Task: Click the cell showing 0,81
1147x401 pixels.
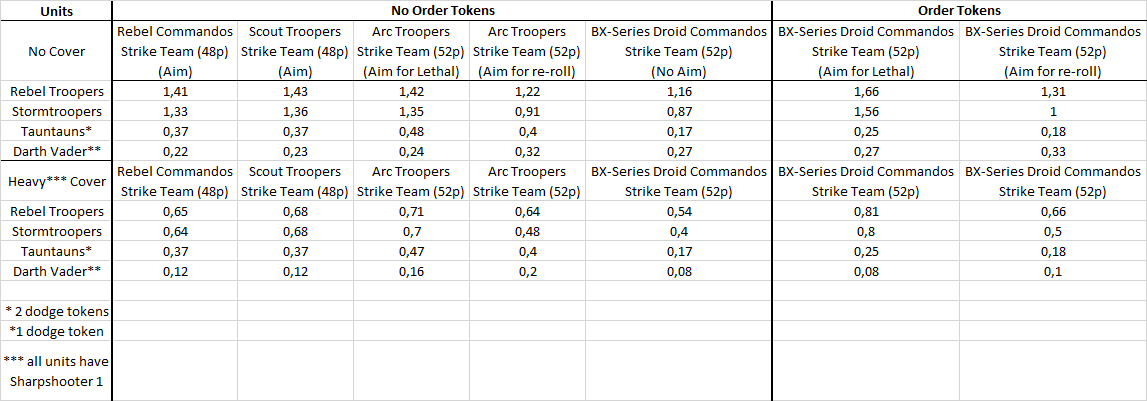Action: tap(866, 211)
